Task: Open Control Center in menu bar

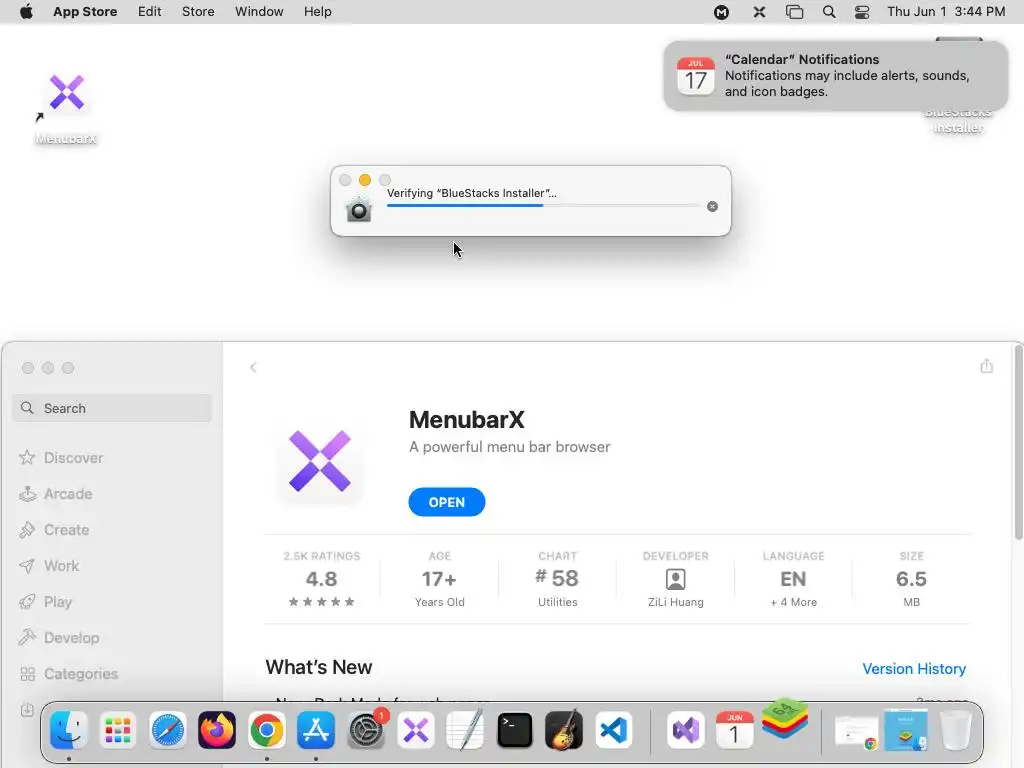Action: (x=862, y=12)
